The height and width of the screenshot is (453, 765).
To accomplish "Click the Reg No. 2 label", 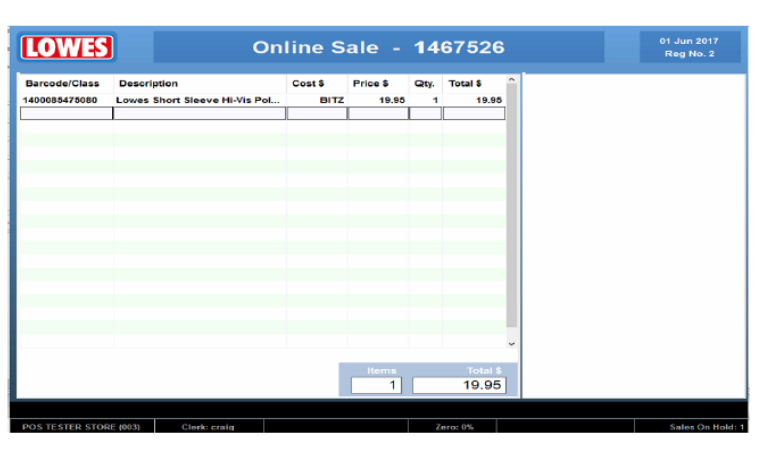I will tap(689, 54).
